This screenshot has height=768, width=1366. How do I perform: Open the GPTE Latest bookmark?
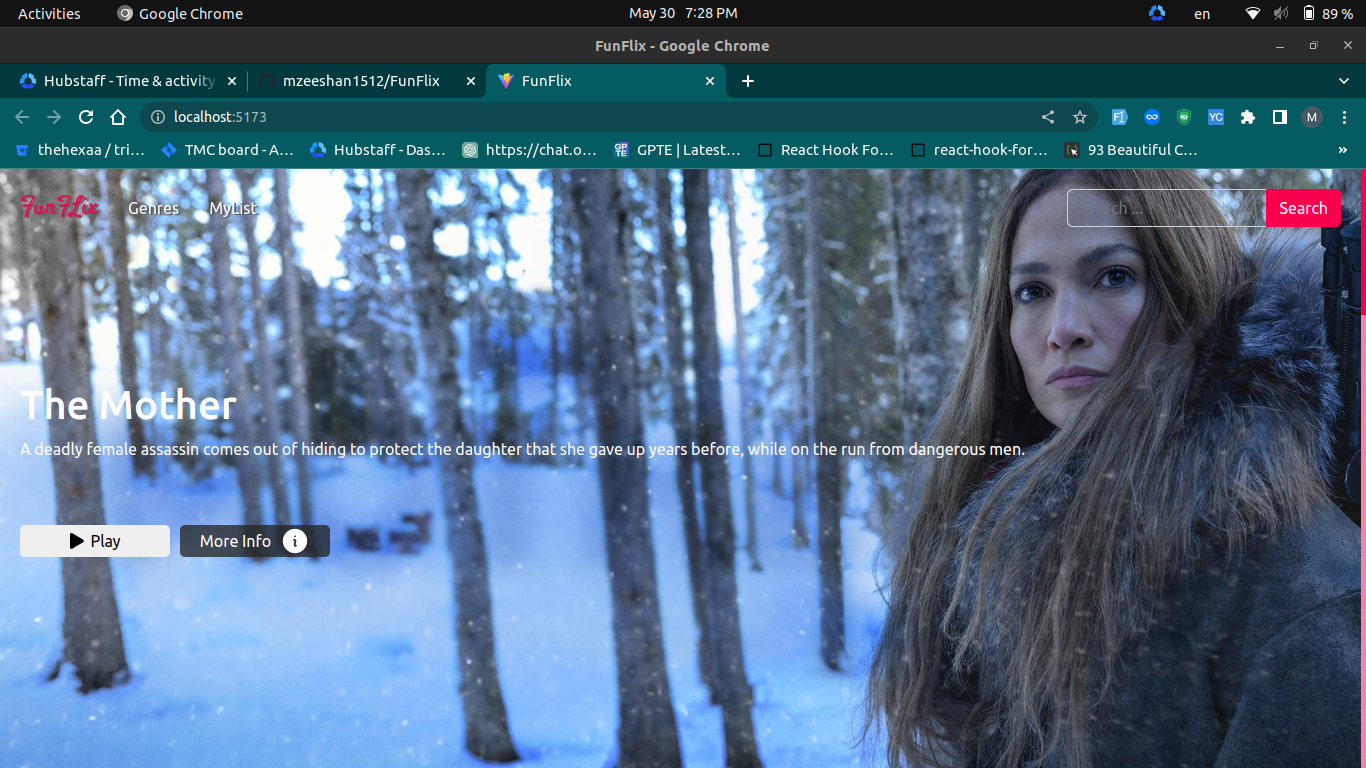pyautogui.click(x=677, y=150)
